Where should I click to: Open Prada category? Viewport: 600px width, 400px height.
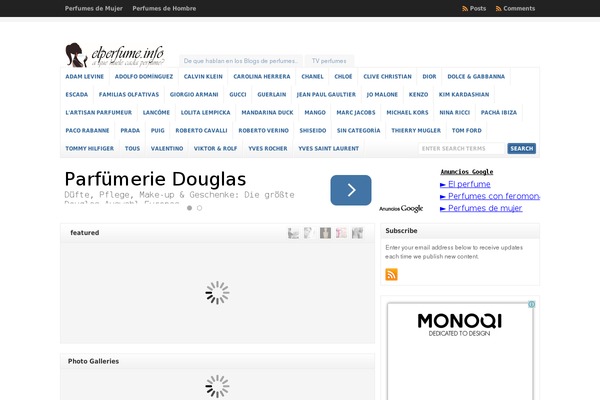[x=130, y=131]
